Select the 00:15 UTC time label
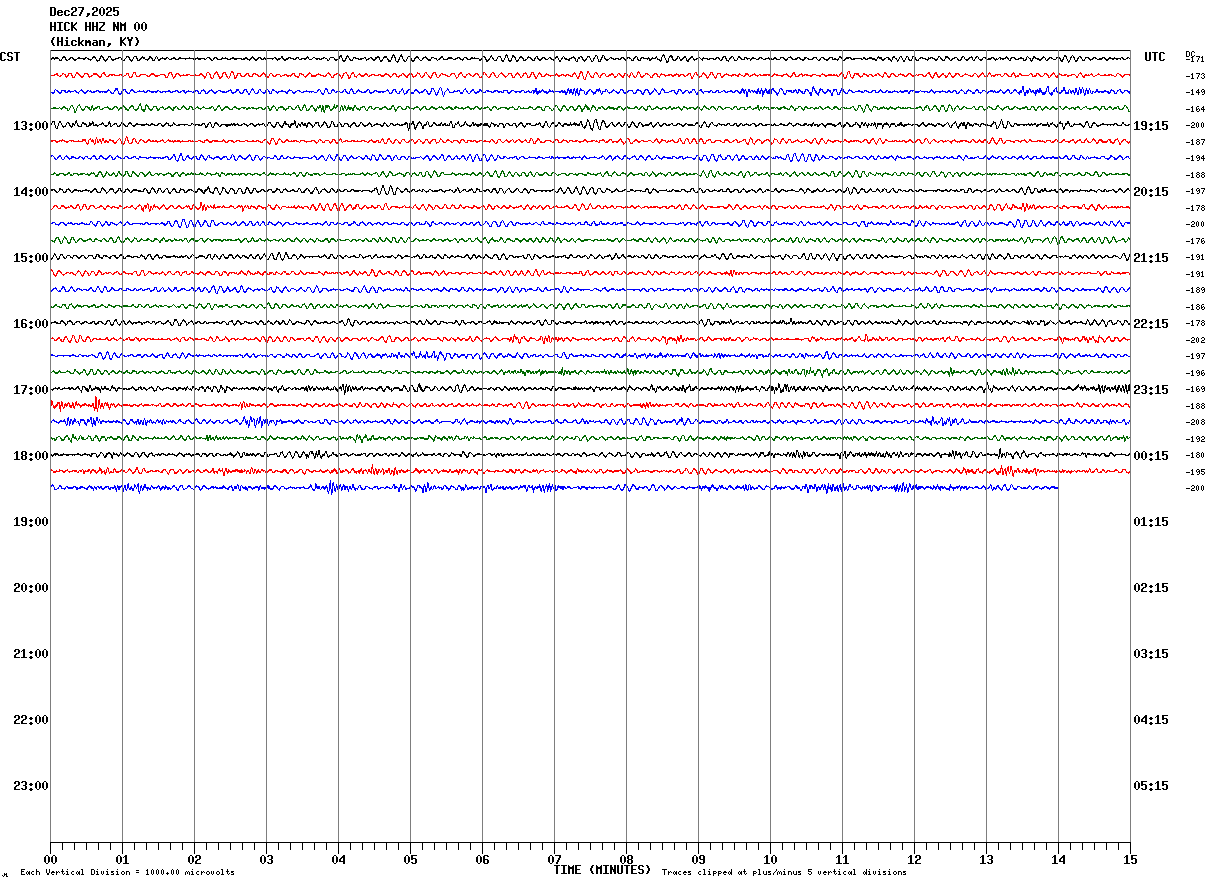Screen dimensions: 1210x886 tap(1151, 456)
